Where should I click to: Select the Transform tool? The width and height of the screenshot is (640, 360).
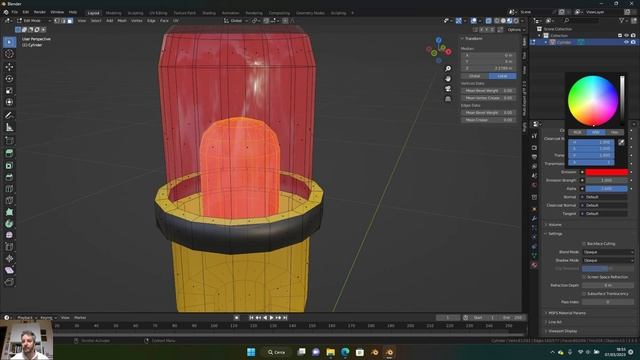pos(9,102)
